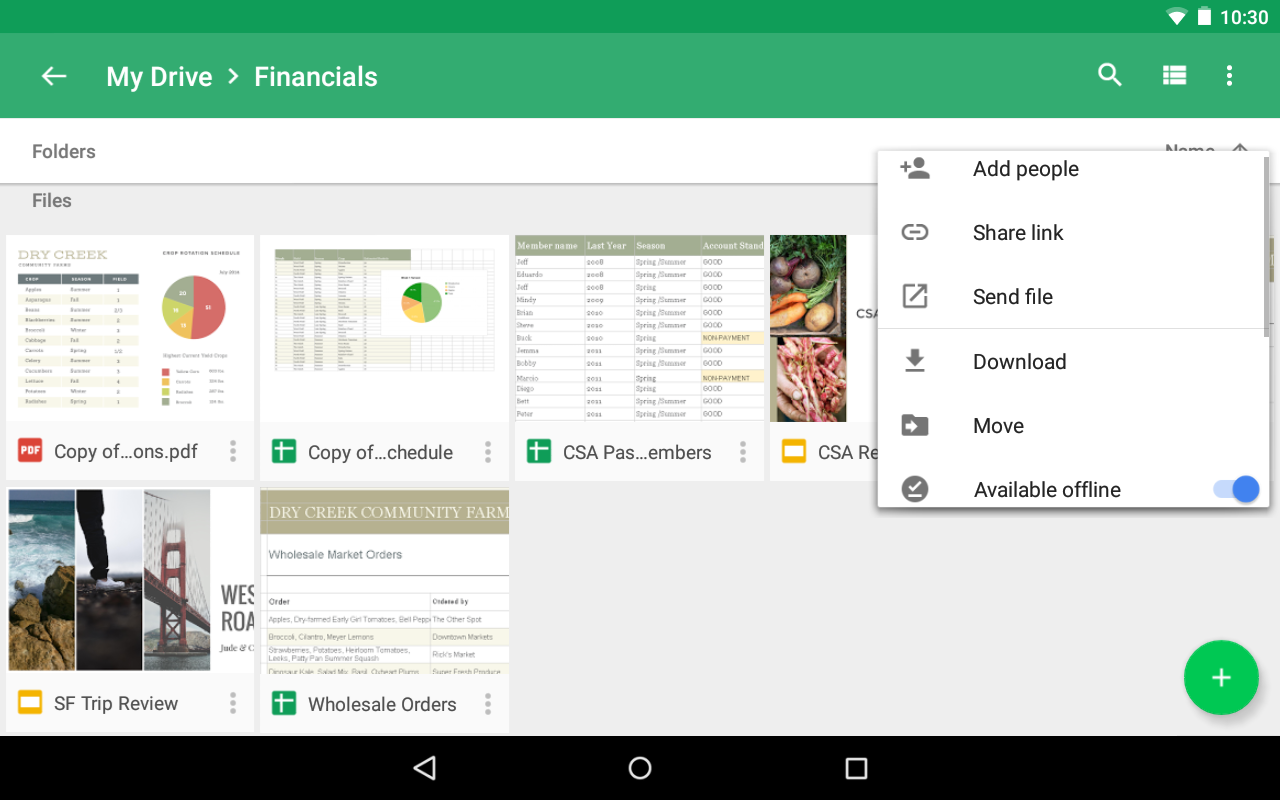The height and width of the screenshot is (800, 1280).
Task: Open overflow menu for SF Trip Review
Action: click(232, 703)
